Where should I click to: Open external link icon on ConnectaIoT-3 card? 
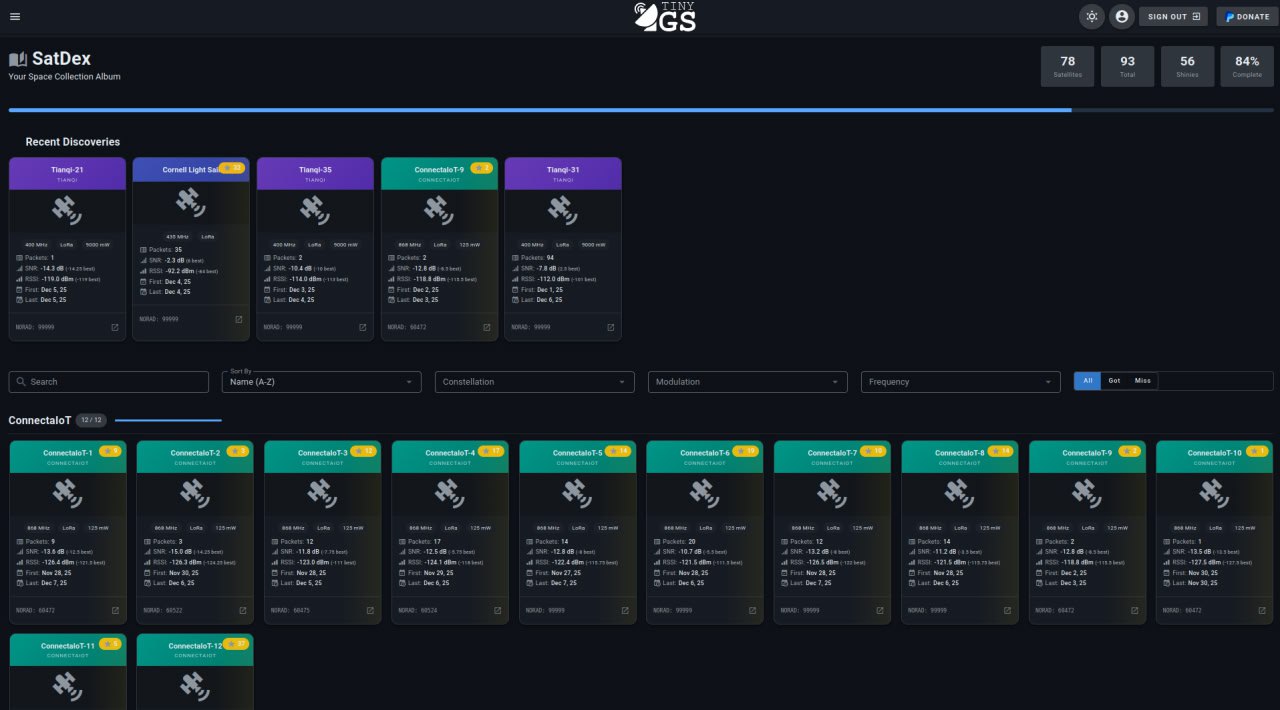370,610
